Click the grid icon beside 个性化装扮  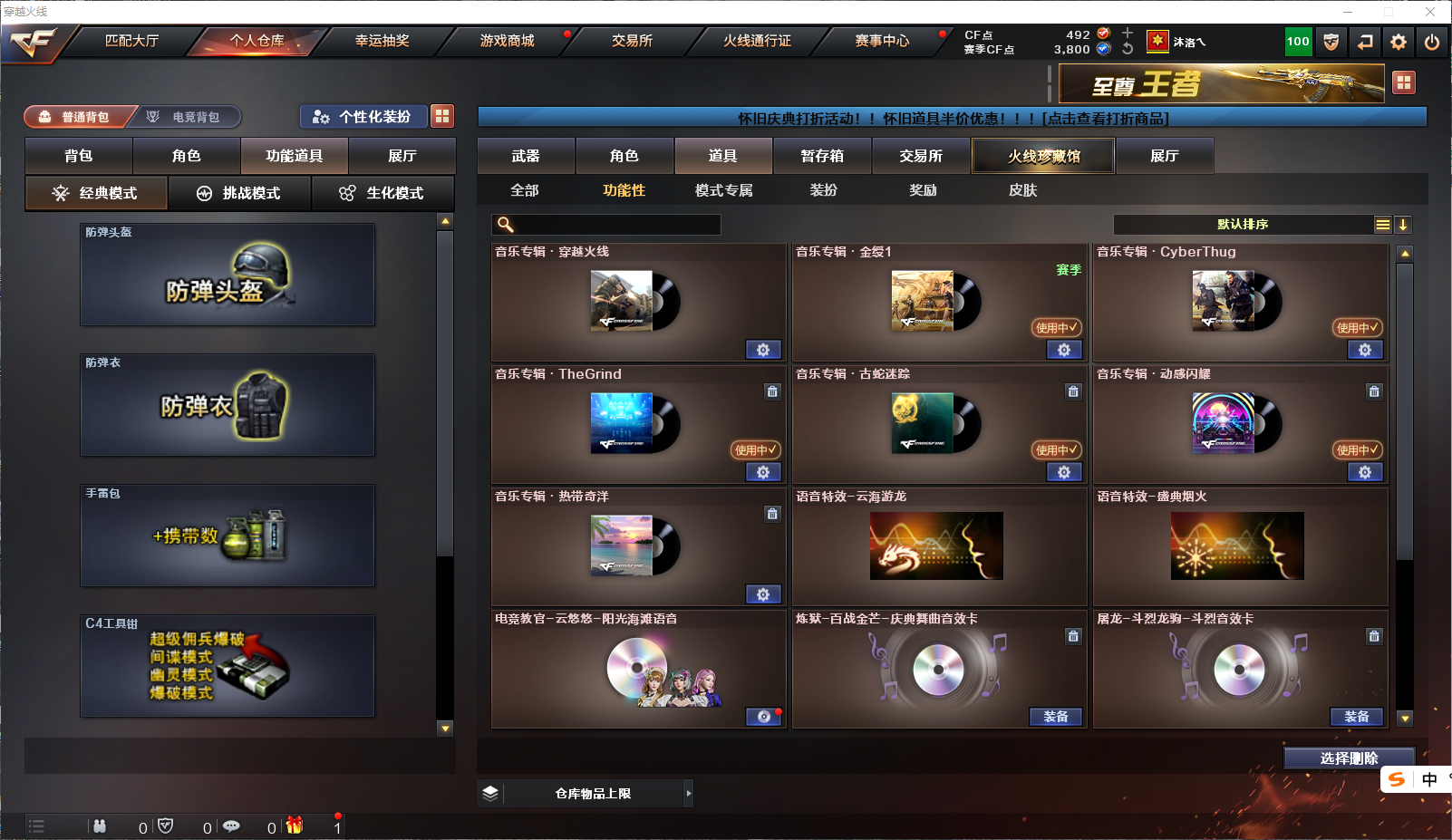(x=442, y=116)
